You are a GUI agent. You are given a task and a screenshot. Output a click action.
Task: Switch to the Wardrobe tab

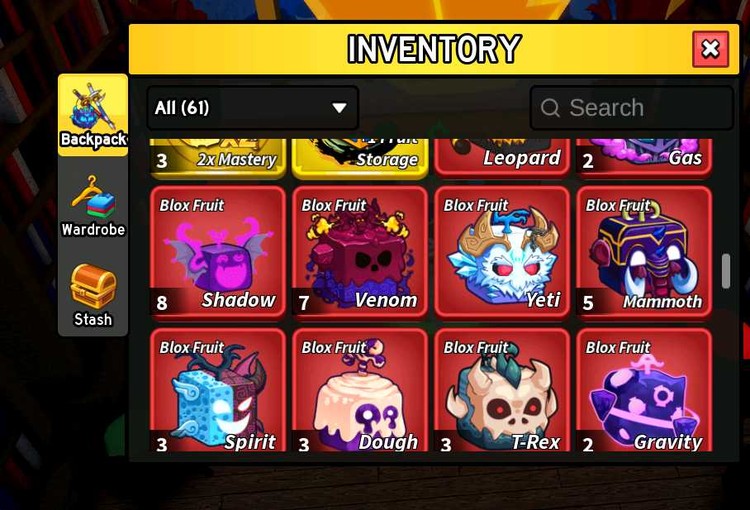[x=93, y=206]
